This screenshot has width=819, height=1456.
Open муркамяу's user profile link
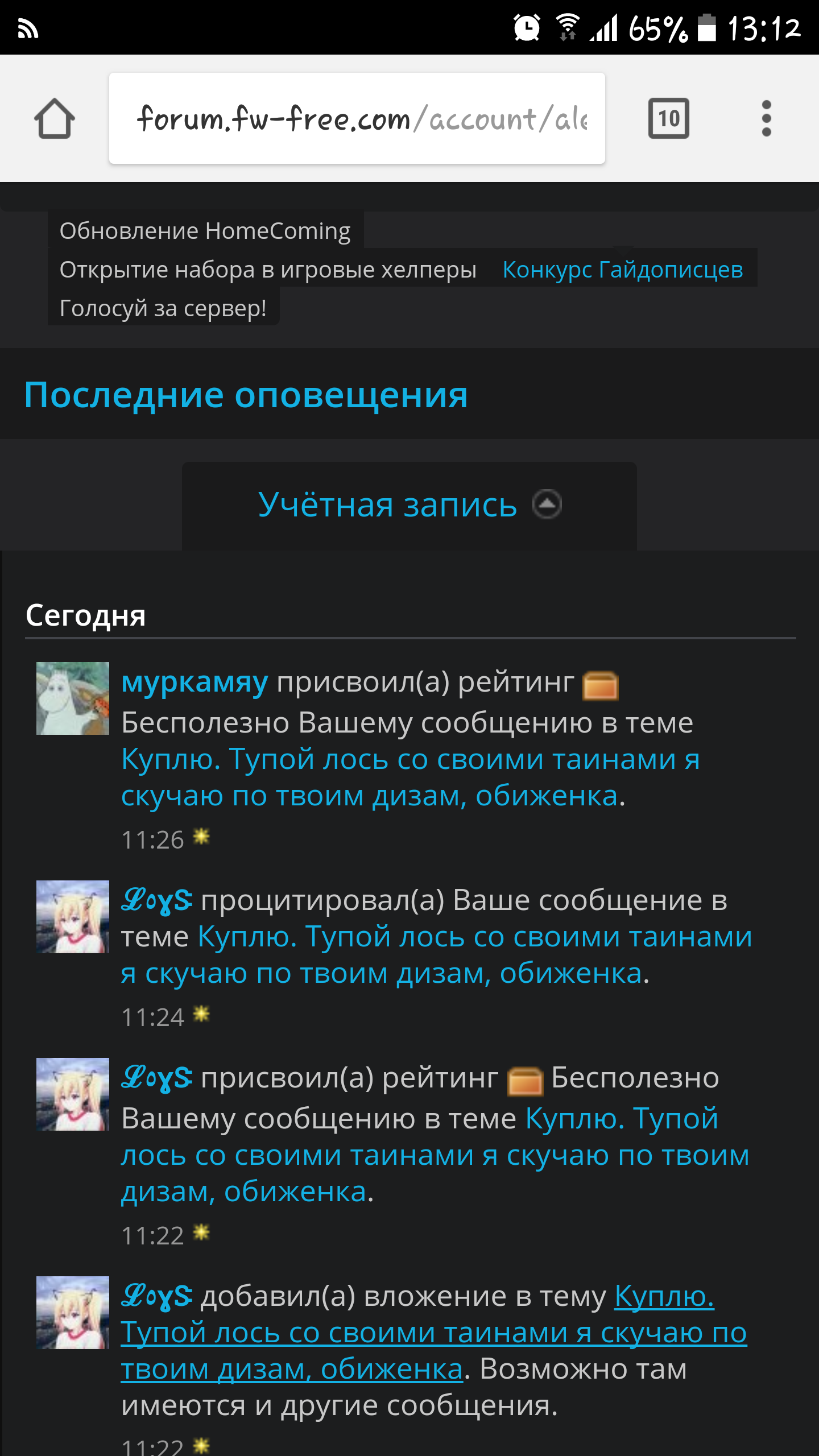click(195, 682)
